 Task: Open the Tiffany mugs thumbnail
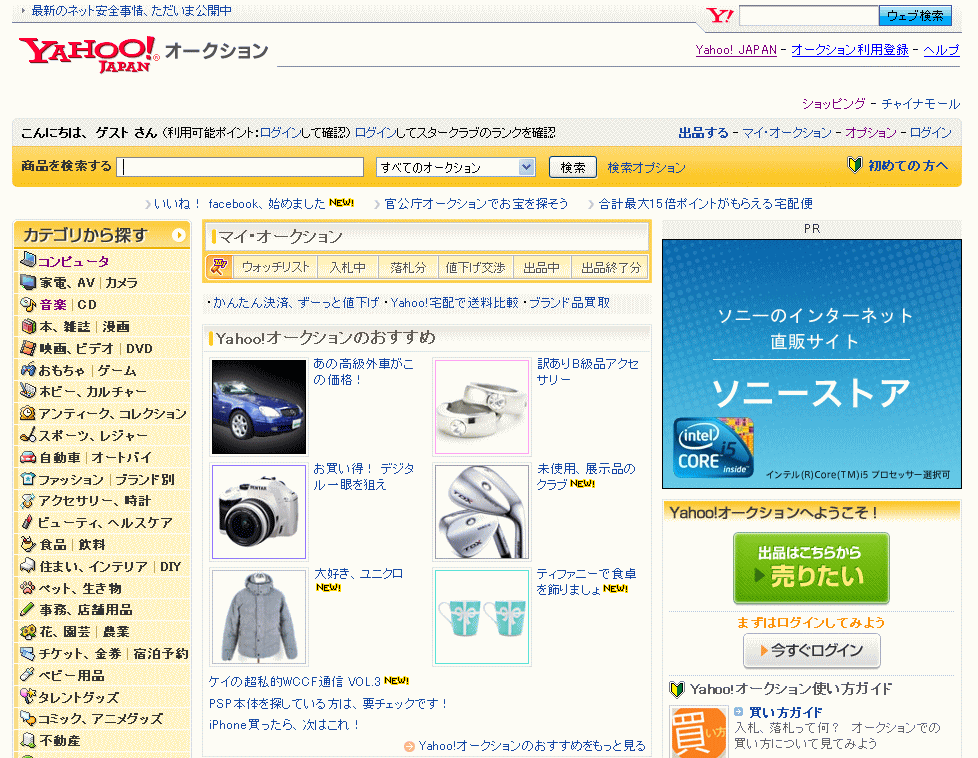point(482,616)
